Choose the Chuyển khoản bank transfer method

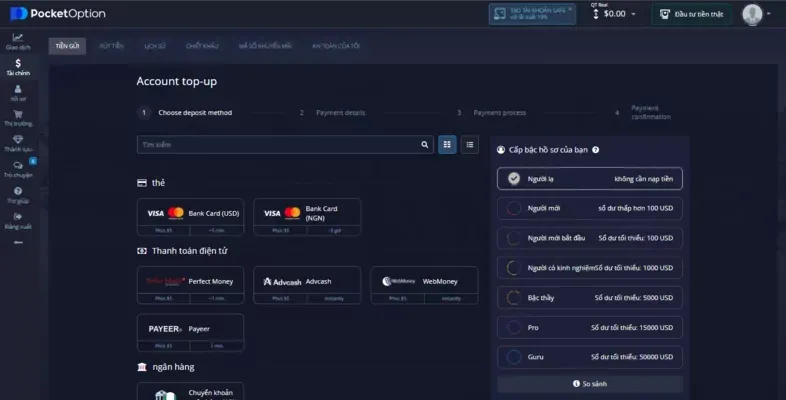[190, 391]
